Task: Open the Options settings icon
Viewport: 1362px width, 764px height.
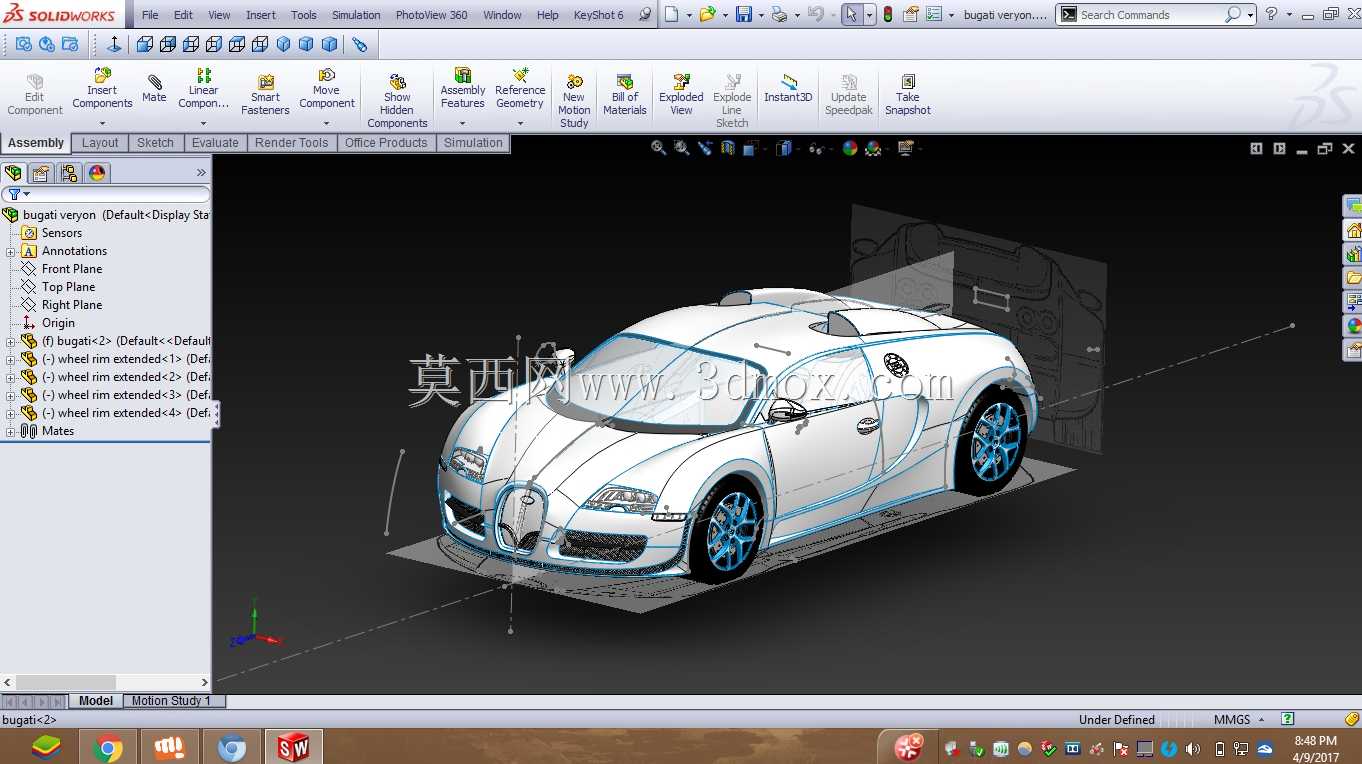Action: [x=934, y=15]
